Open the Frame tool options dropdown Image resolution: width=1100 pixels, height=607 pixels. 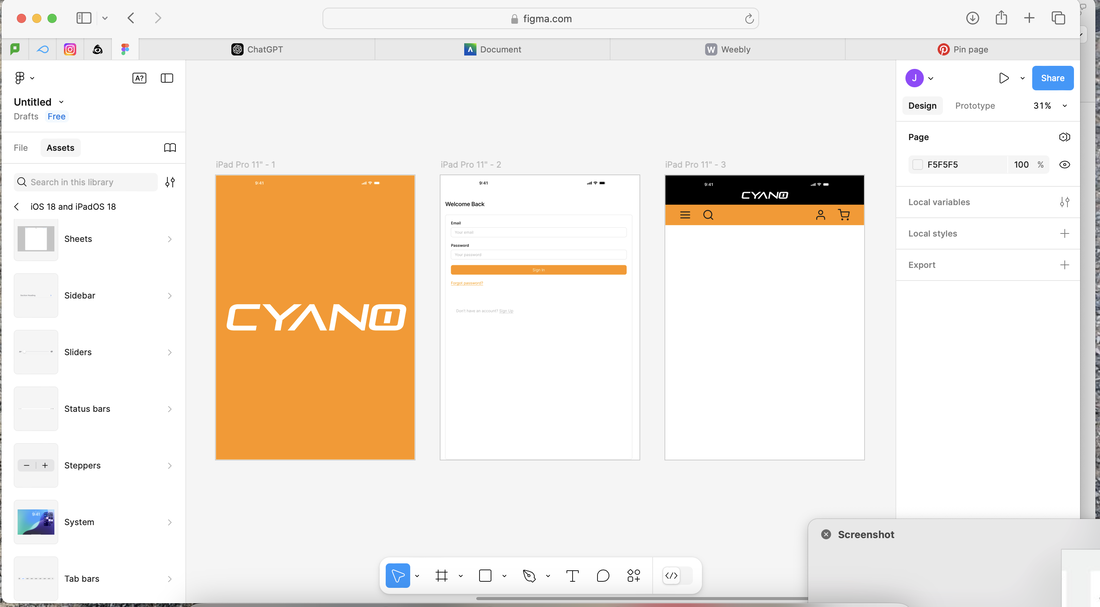(x=460, y=576)
